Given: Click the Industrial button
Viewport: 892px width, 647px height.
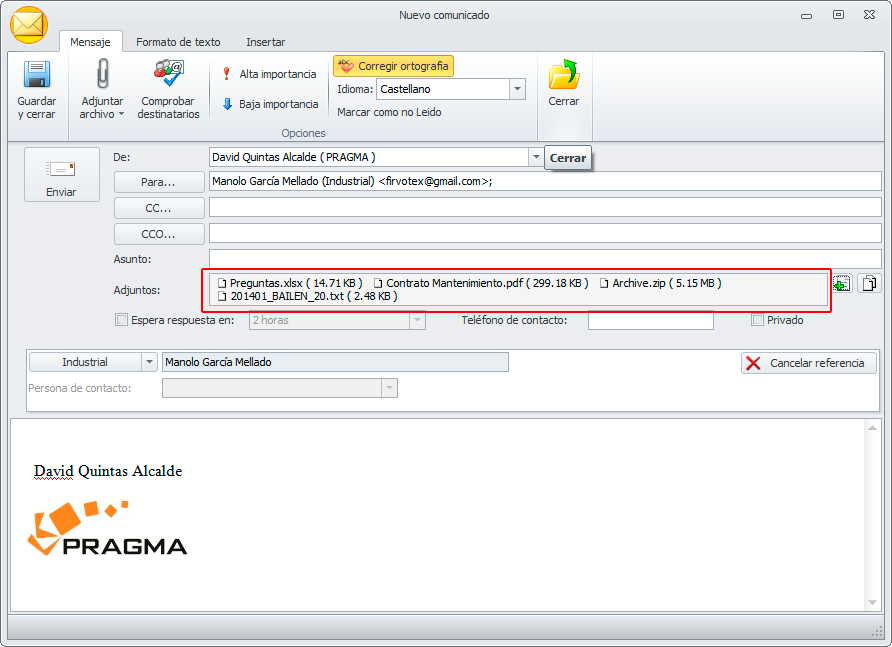Looking at the screenshot, I should pos(85,362).
